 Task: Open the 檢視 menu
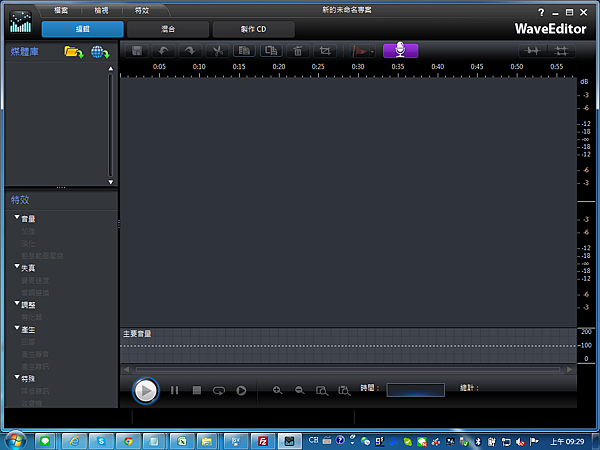pos(101,10)
